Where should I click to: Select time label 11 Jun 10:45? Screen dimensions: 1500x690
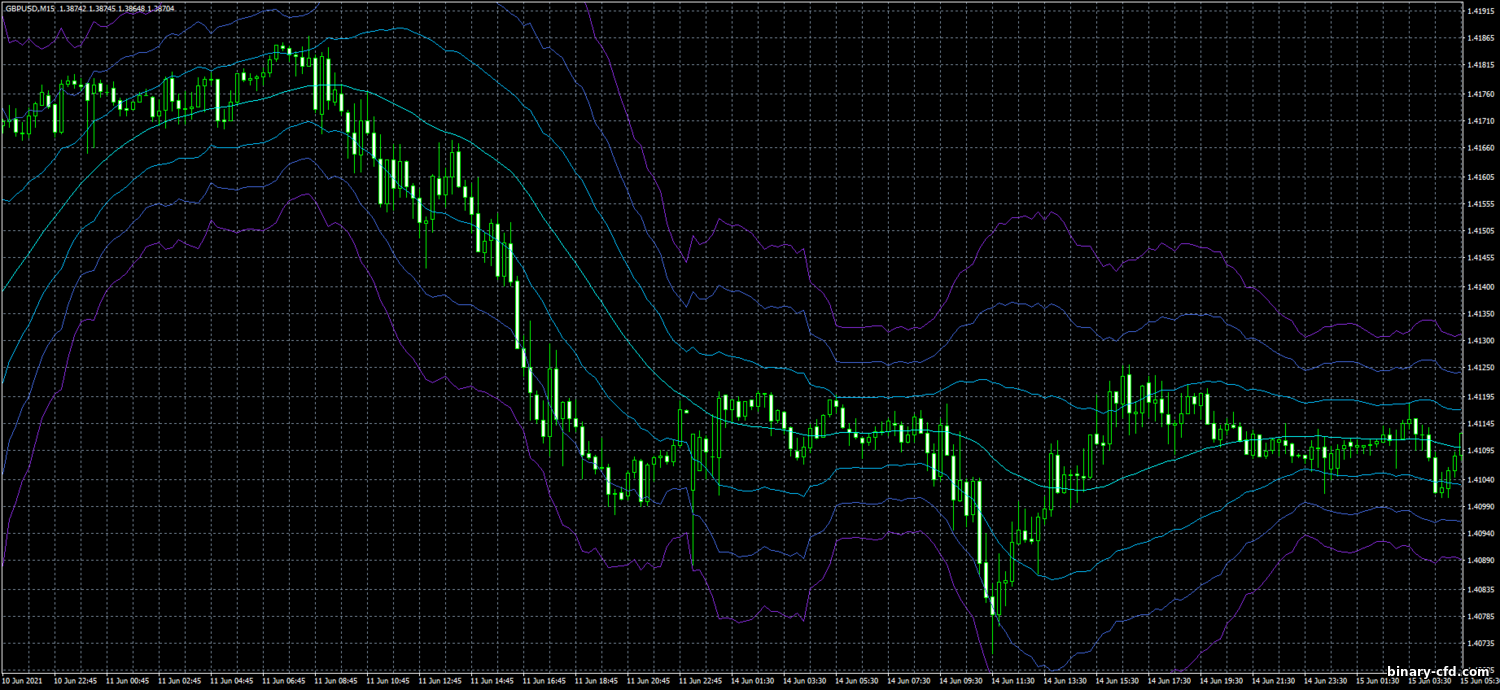pos(387,680)
